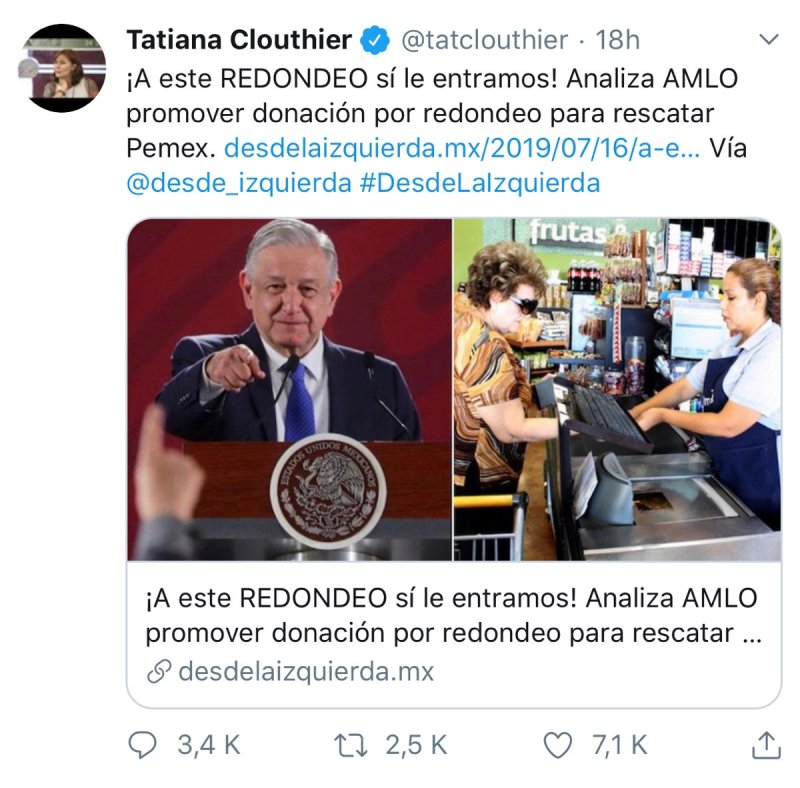The image size is (800, 788).
Task: View the 7,1 K likes count
Action: tap(620, 745)
